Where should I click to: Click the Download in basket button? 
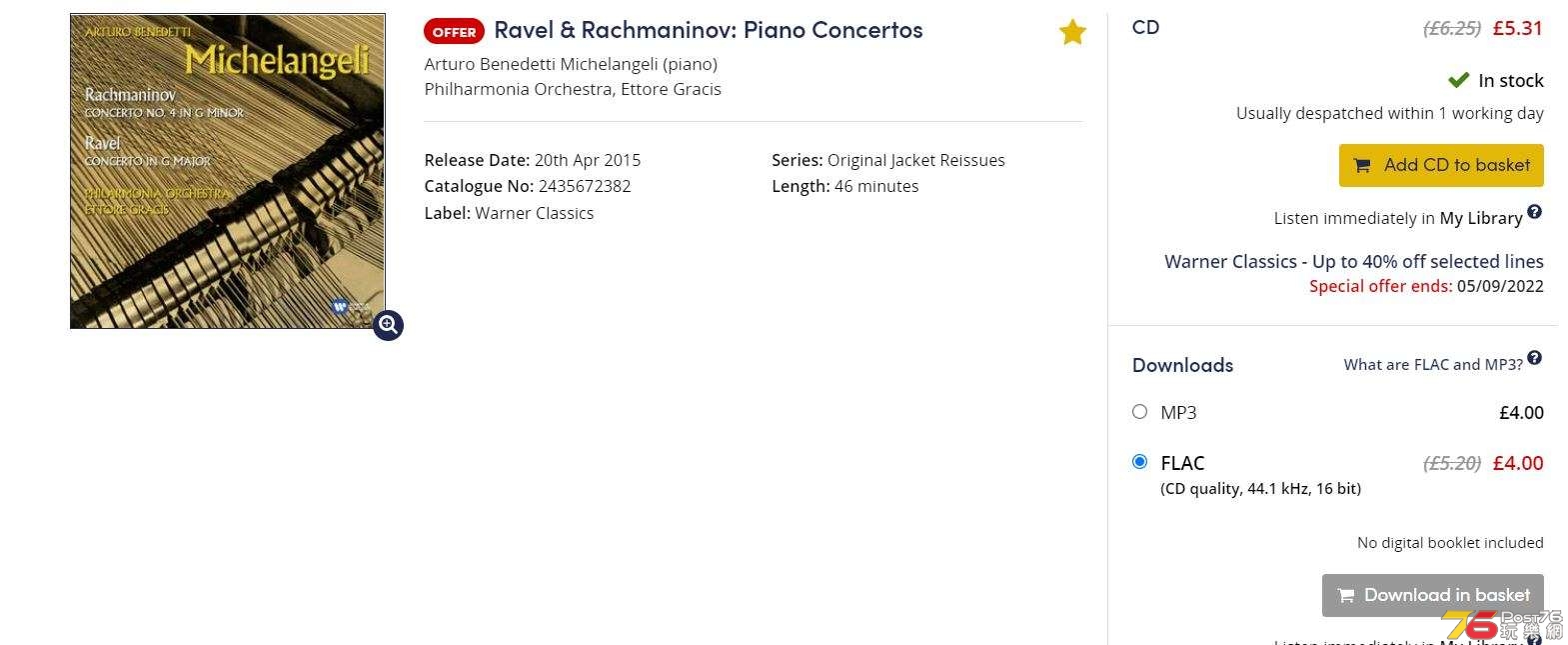tap(1432, 595)
